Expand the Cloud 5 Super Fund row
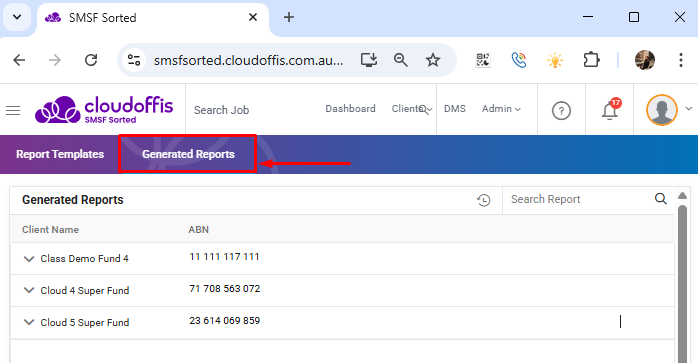This screenshot has width=698, height=363. (29, 322)
